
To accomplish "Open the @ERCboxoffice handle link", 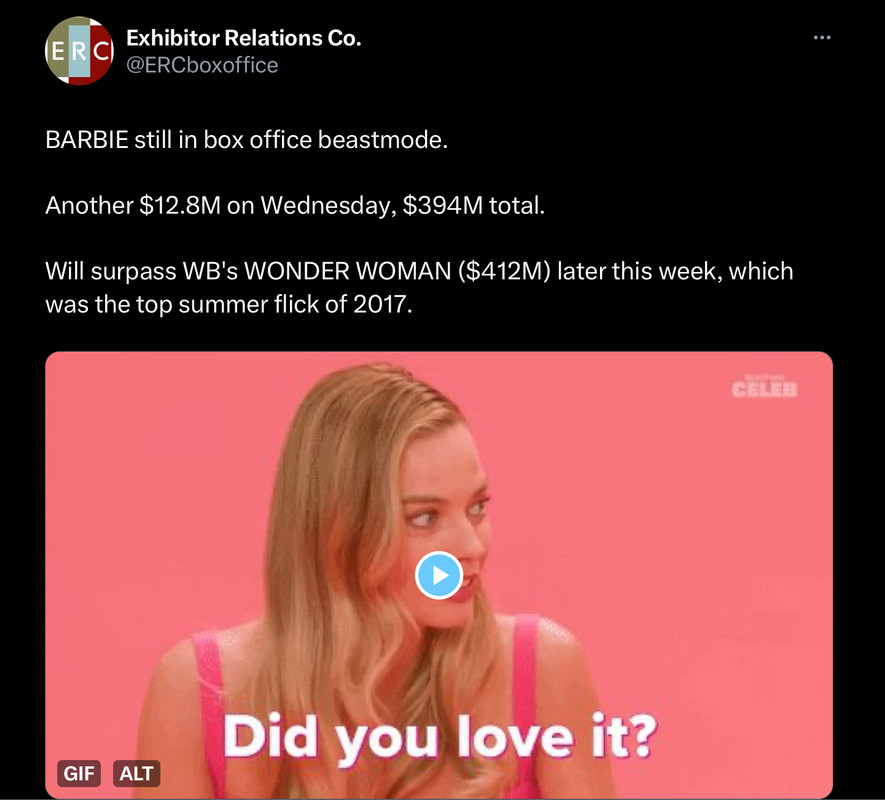I will click(202, 65).
